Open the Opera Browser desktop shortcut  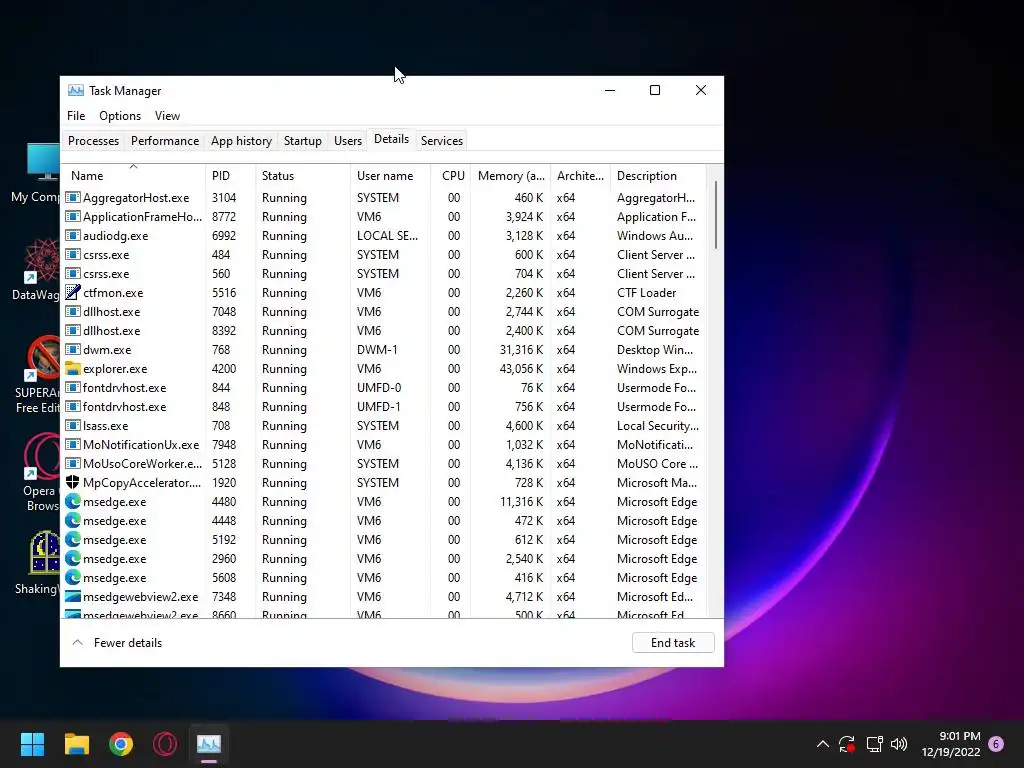click(x=40, y=472)
